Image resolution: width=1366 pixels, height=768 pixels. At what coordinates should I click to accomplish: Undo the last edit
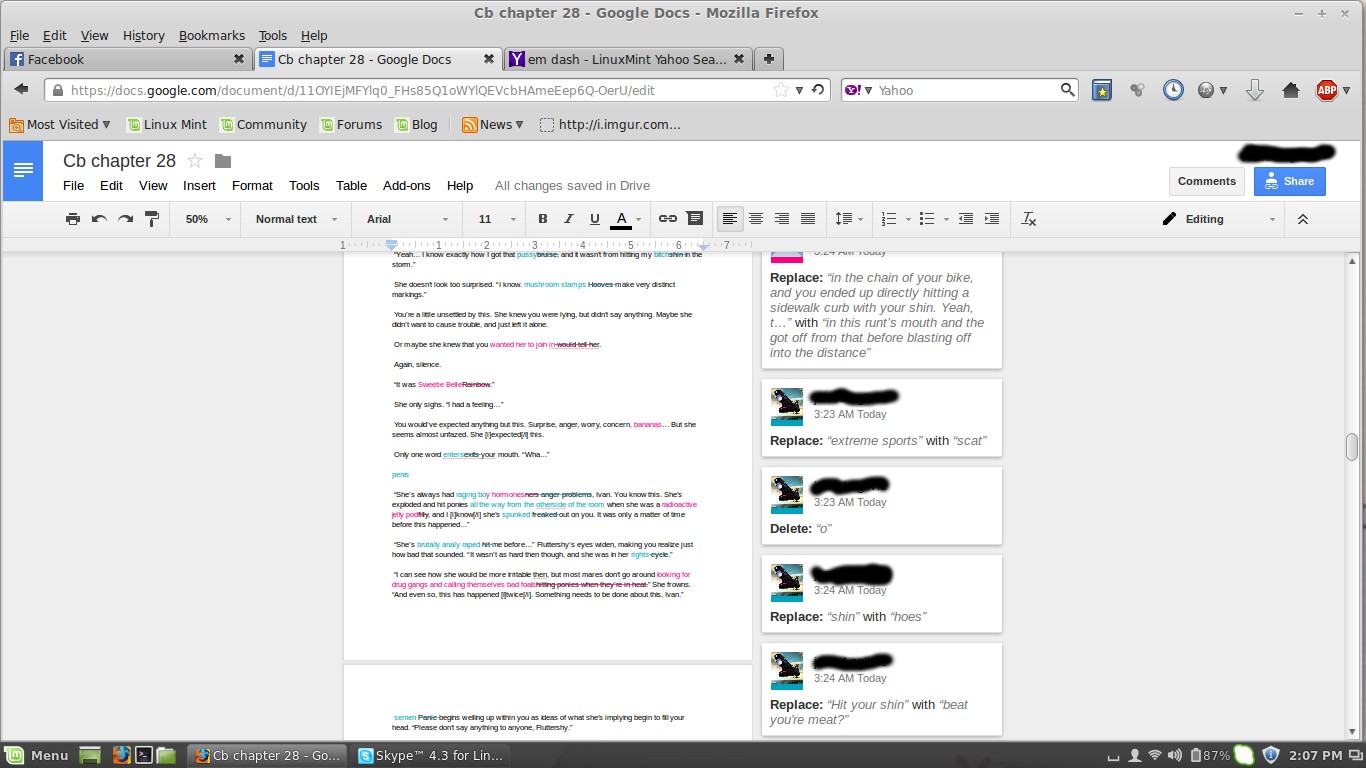(99, 219)
